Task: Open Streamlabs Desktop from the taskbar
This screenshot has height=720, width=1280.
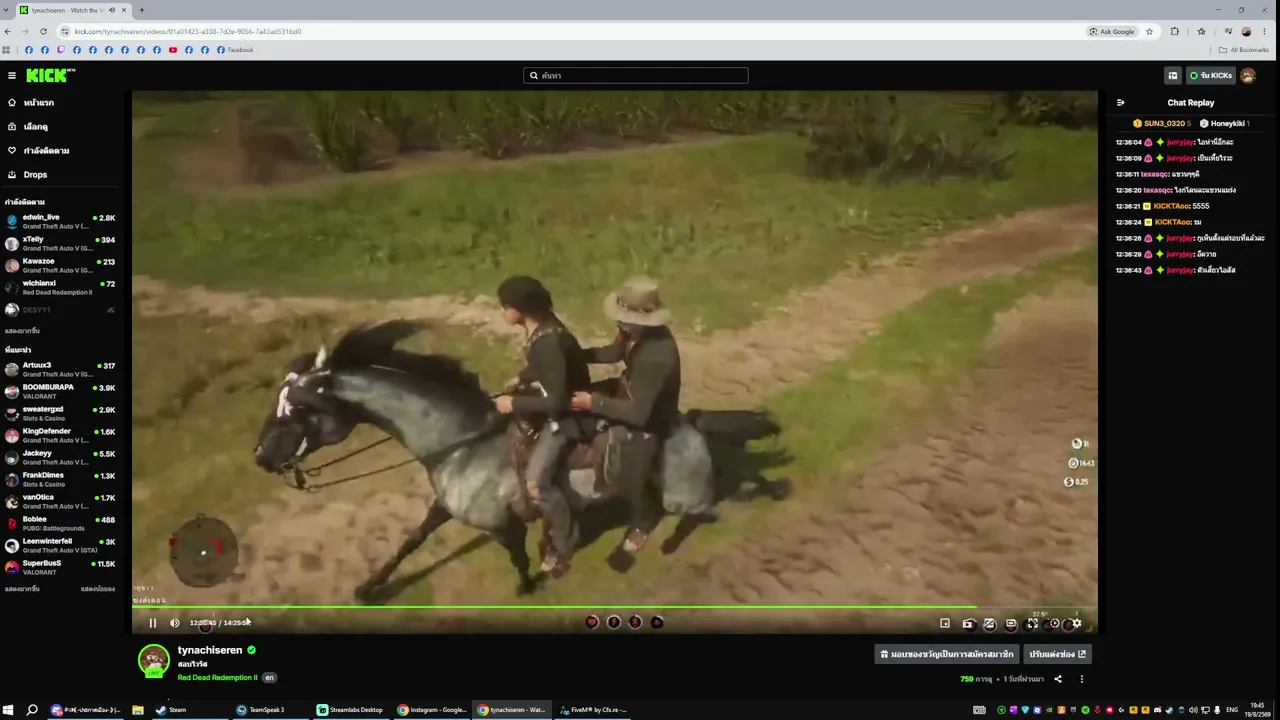Action: [x=350, y=710]
